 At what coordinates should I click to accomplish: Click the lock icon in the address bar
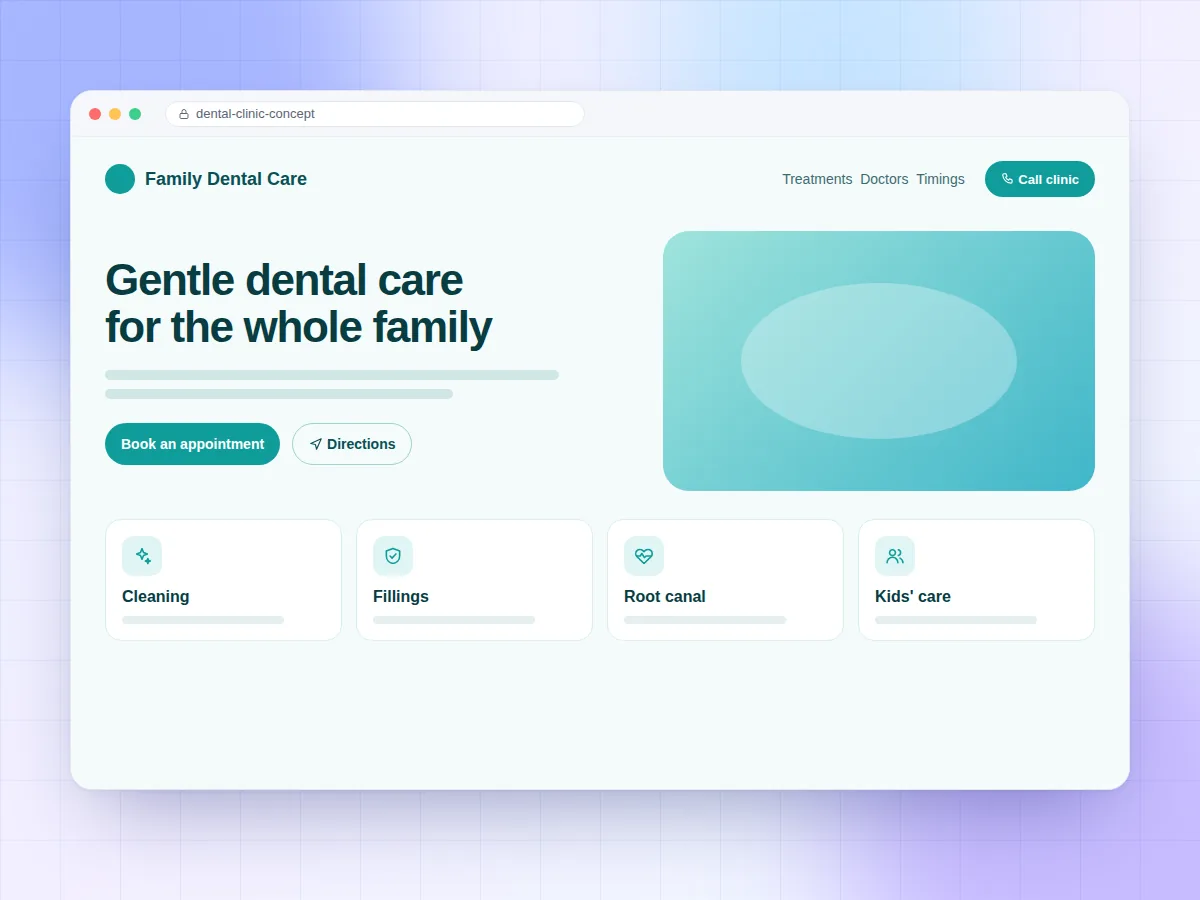[x=184, y=114]
